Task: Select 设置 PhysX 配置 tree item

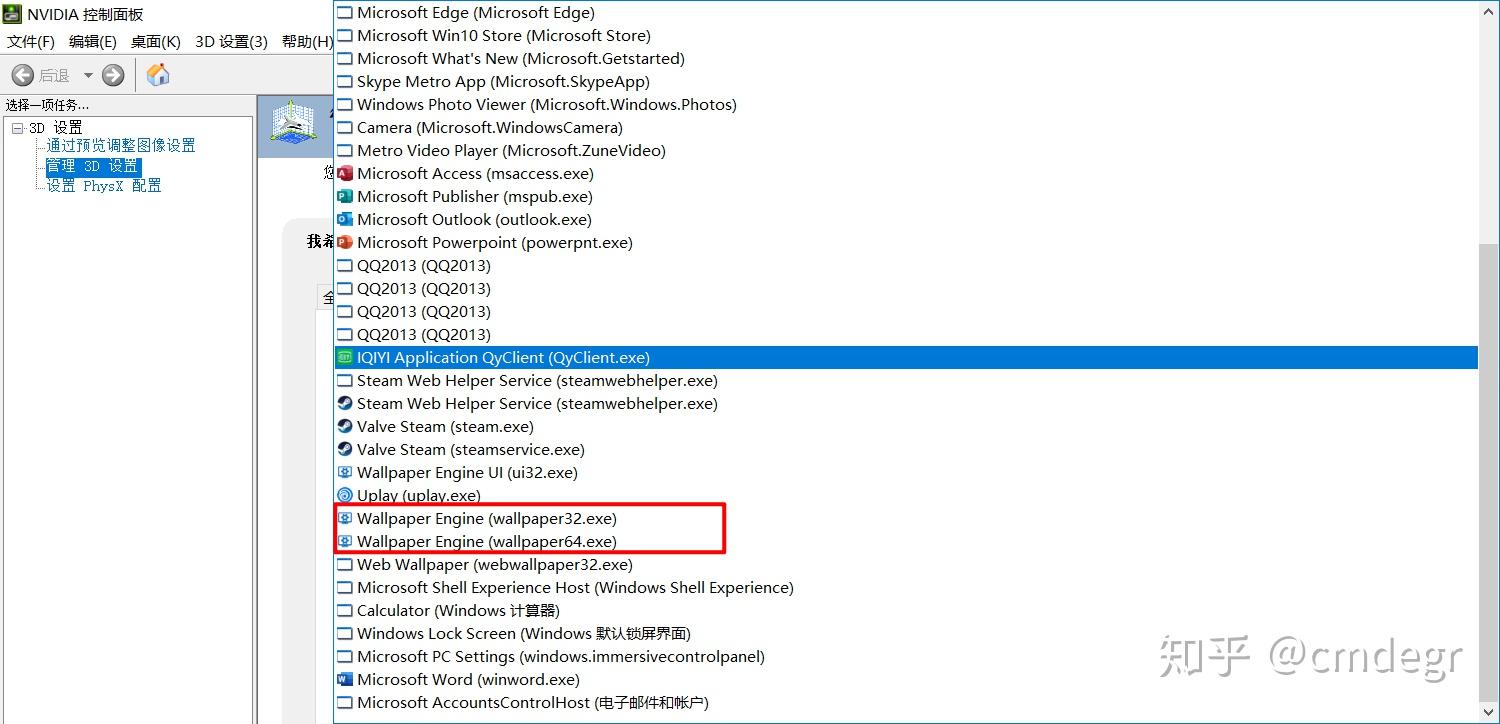Action: click(x=104, y=186)
